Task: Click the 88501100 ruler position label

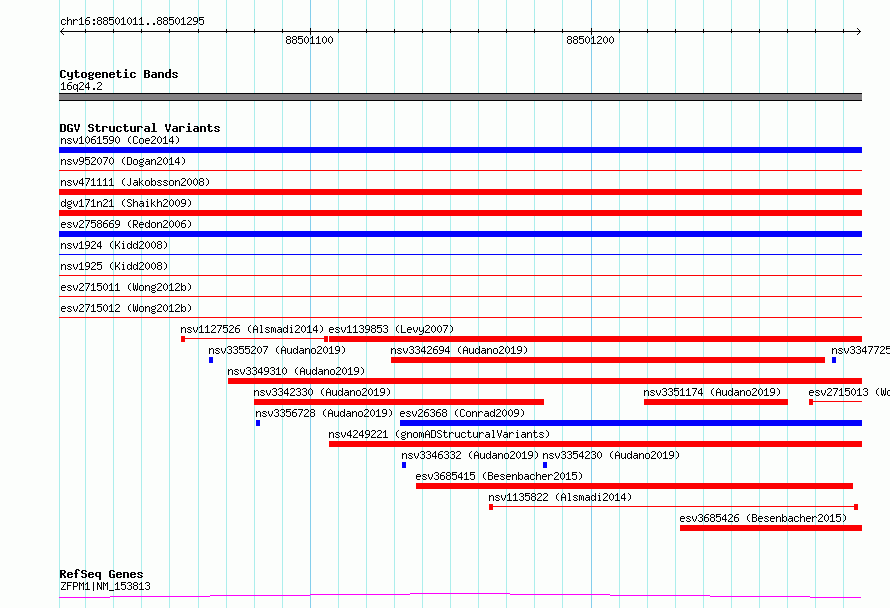Action: [309, 40]
